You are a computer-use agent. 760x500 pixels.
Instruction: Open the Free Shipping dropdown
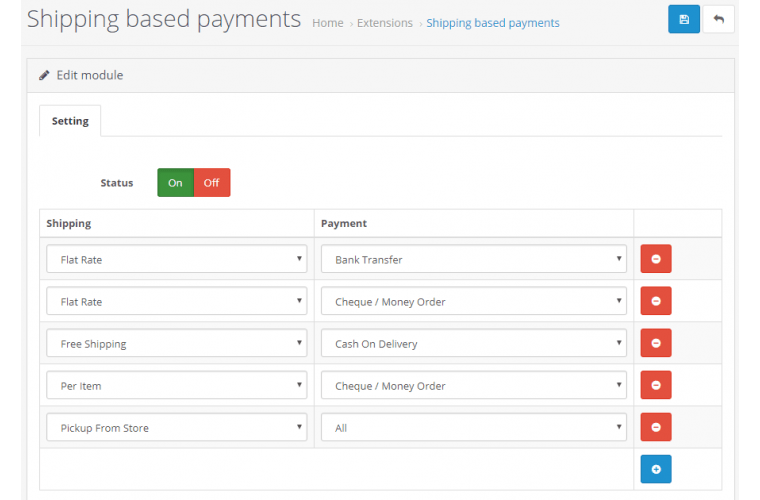coord(177,343)
